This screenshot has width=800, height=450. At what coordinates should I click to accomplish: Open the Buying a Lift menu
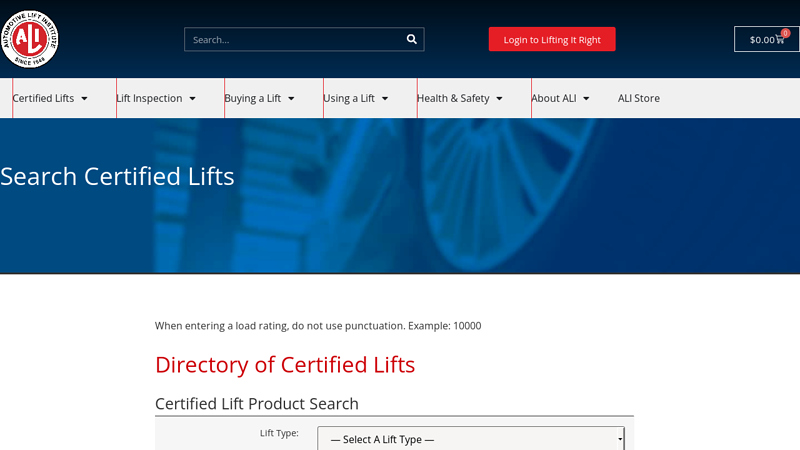click(253, 98)
